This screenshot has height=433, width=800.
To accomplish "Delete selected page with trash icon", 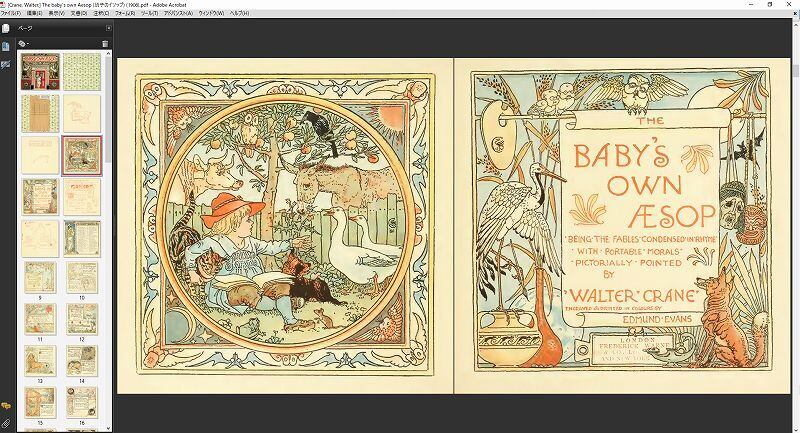I will point(104,44).
